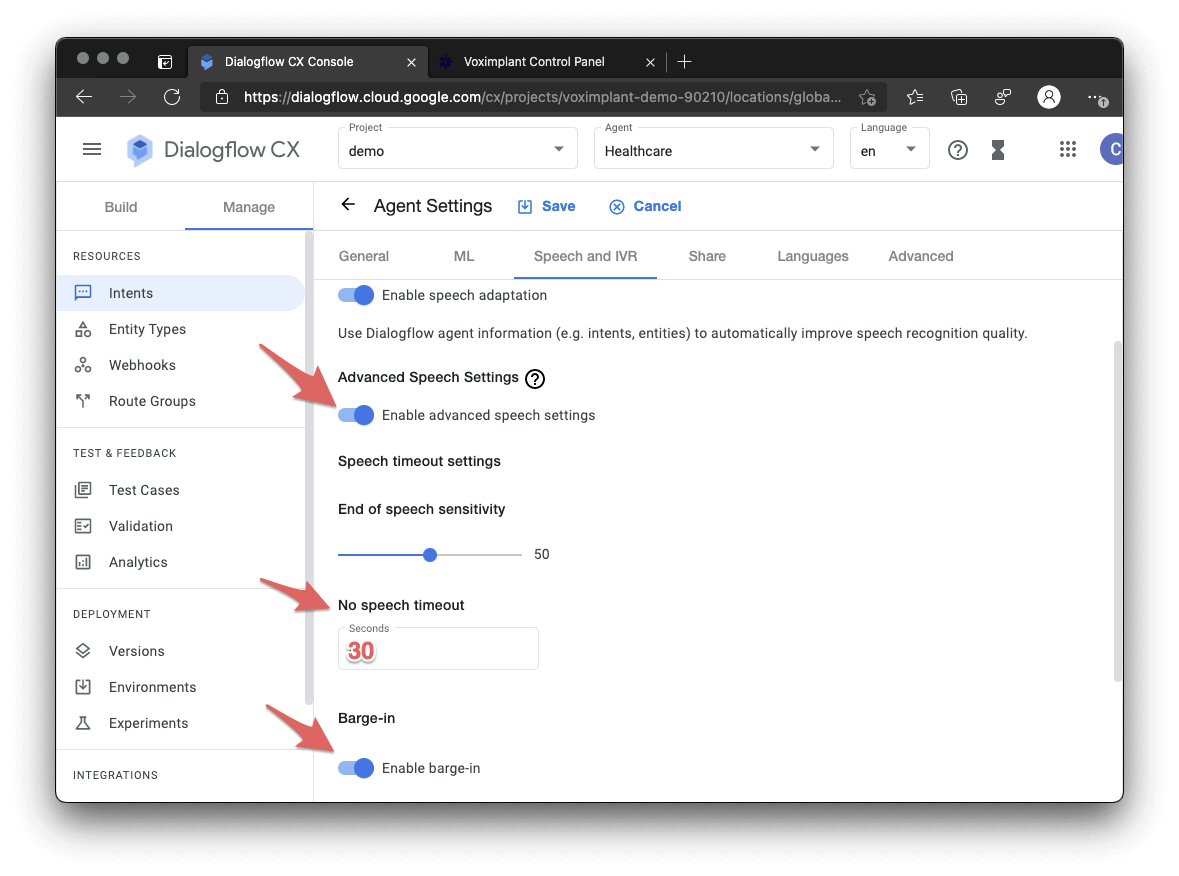Open browser more options ellipsis
The height and width of the screenshot is (876, 1179).
[x=1096, y=98]
